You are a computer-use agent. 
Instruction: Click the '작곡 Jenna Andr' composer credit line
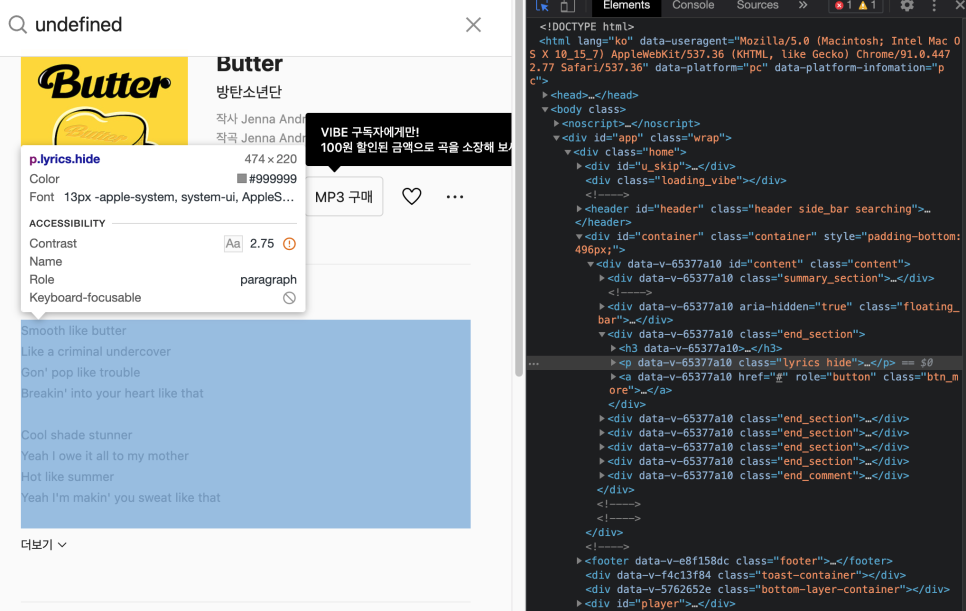[261, 138]
